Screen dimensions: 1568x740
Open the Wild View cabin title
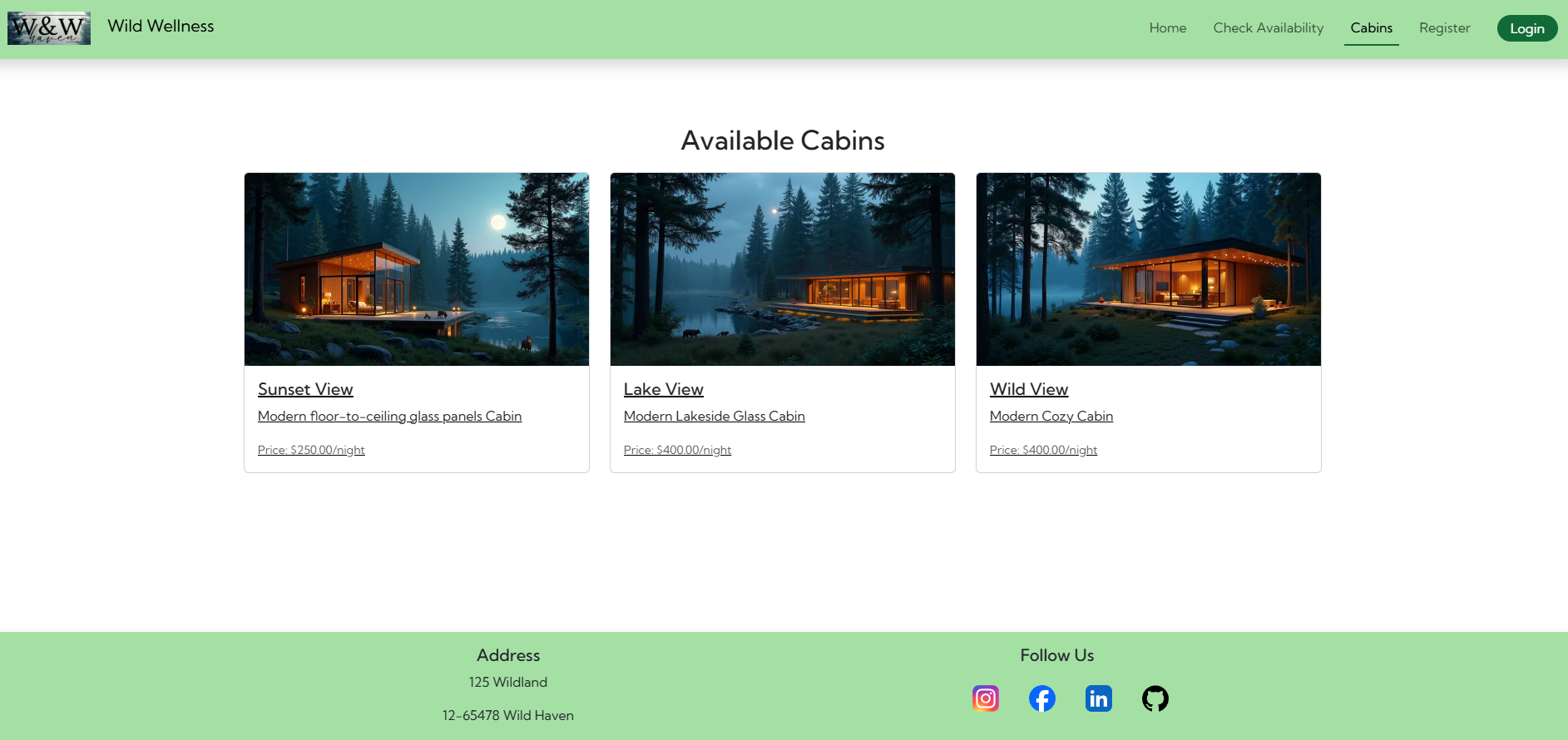coord(1028,389)
